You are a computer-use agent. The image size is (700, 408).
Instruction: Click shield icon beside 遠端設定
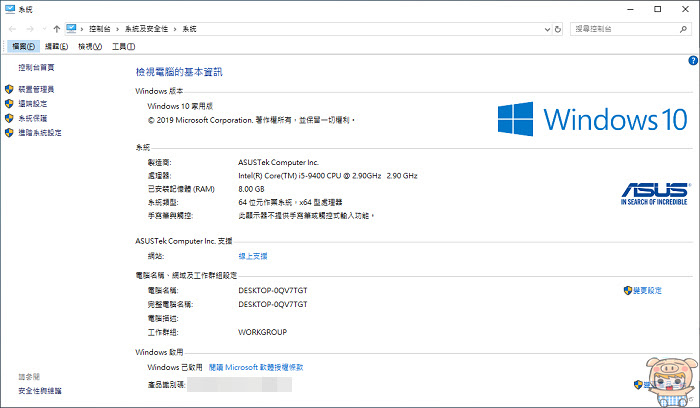[x=9, y=104]
